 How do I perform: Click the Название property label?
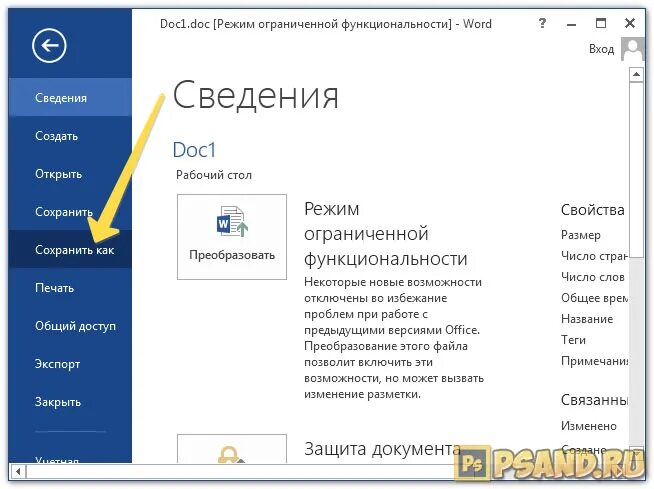tap(587, 319)
